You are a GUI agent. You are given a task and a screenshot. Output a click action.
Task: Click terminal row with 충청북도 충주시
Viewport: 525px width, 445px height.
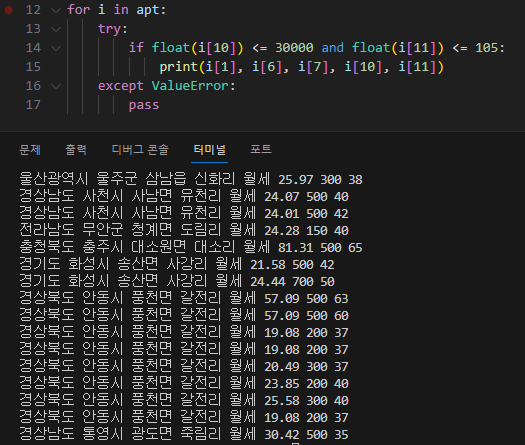click(x=191, y=247)
